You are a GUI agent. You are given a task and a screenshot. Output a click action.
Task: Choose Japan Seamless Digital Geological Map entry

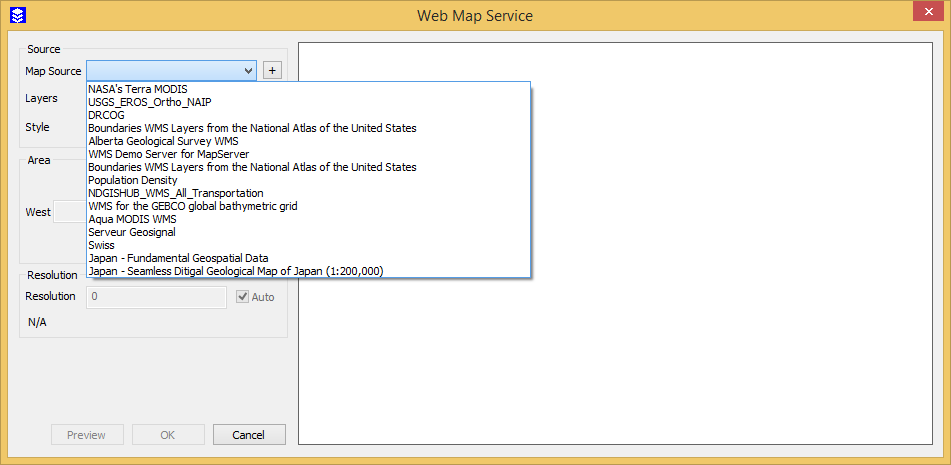click(x=309, y=271)
